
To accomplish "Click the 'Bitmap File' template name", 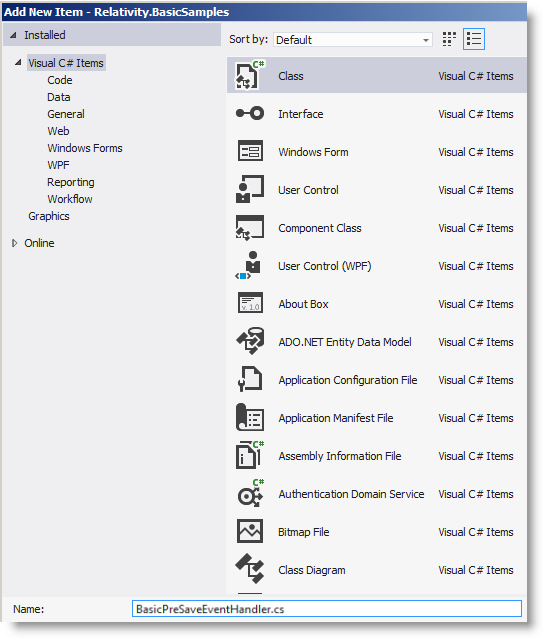I will (303, 532).
